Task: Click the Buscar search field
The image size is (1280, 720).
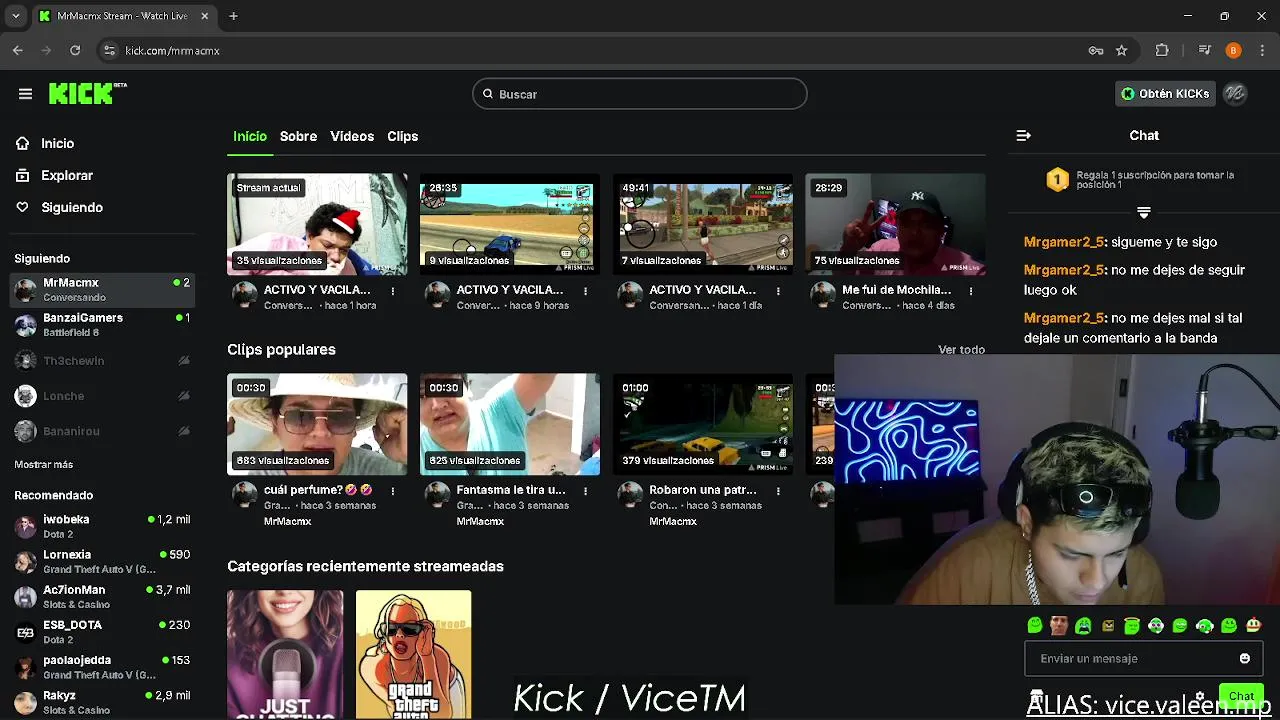Action: pyautogui.click(x=640, y=94)
